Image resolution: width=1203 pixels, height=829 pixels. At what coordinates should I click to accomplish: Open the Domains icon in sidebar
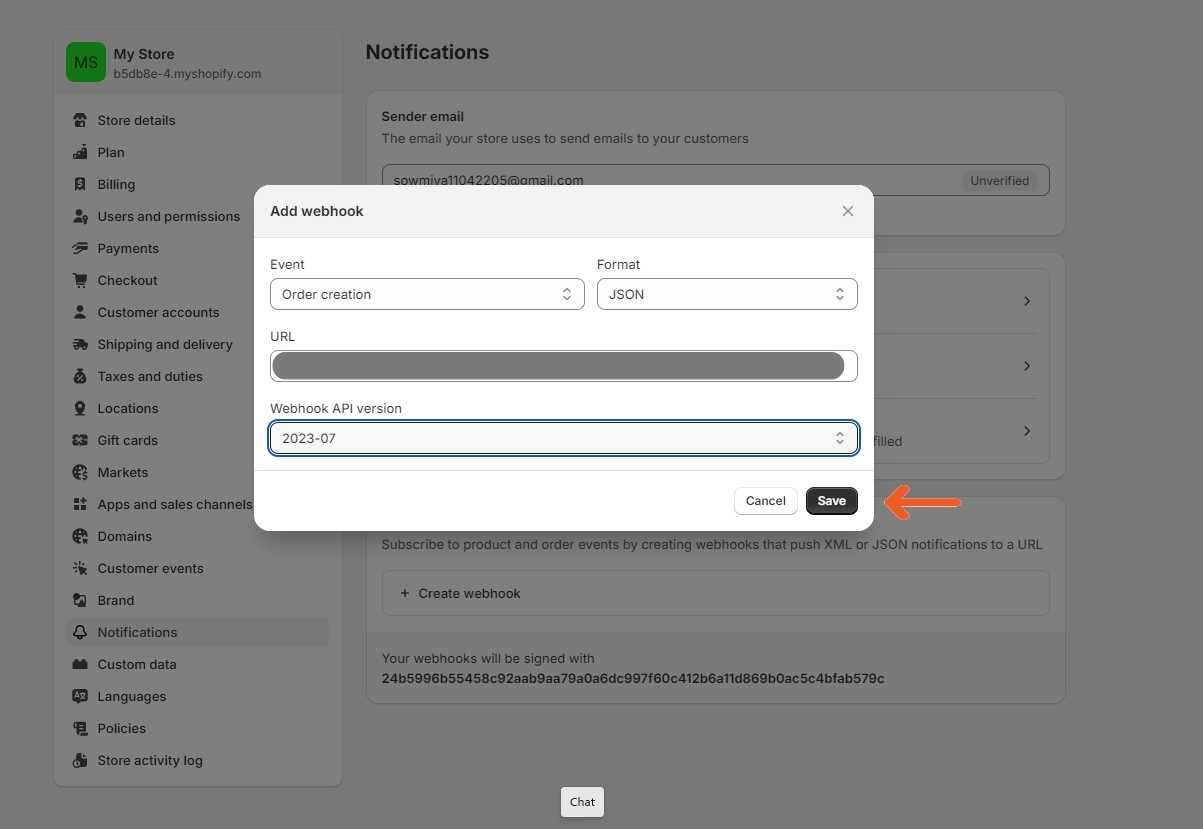coord(80,536)
